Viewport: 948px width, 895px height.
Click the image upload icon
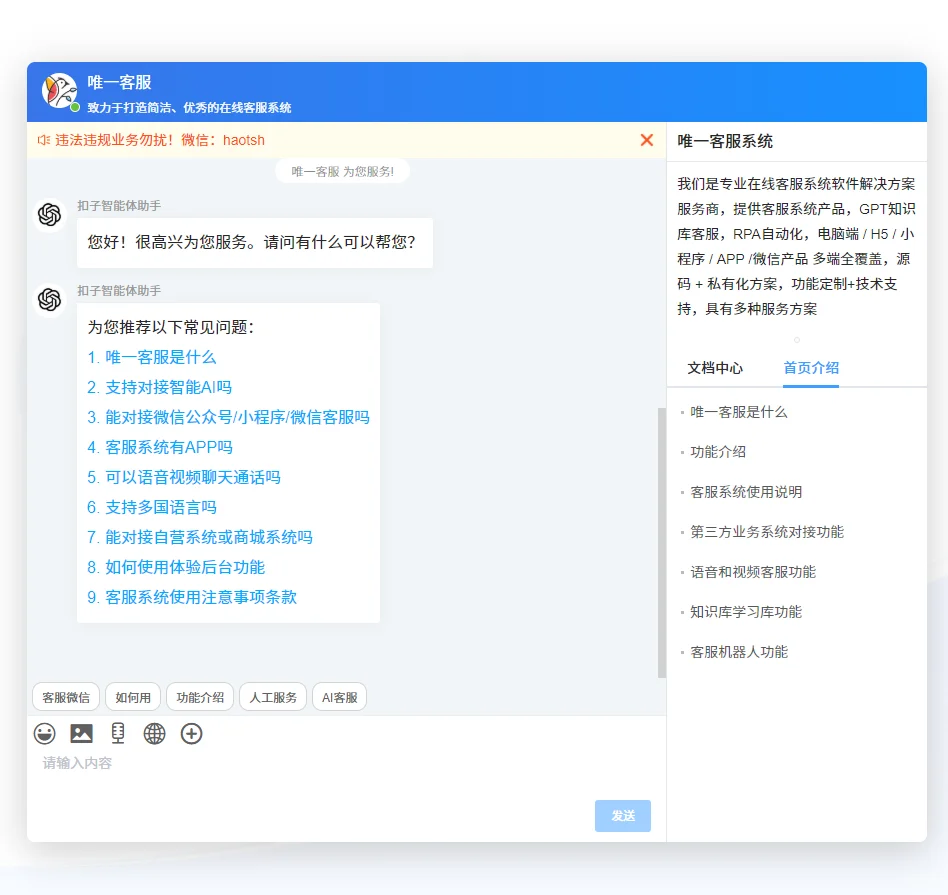pos(81,733)
